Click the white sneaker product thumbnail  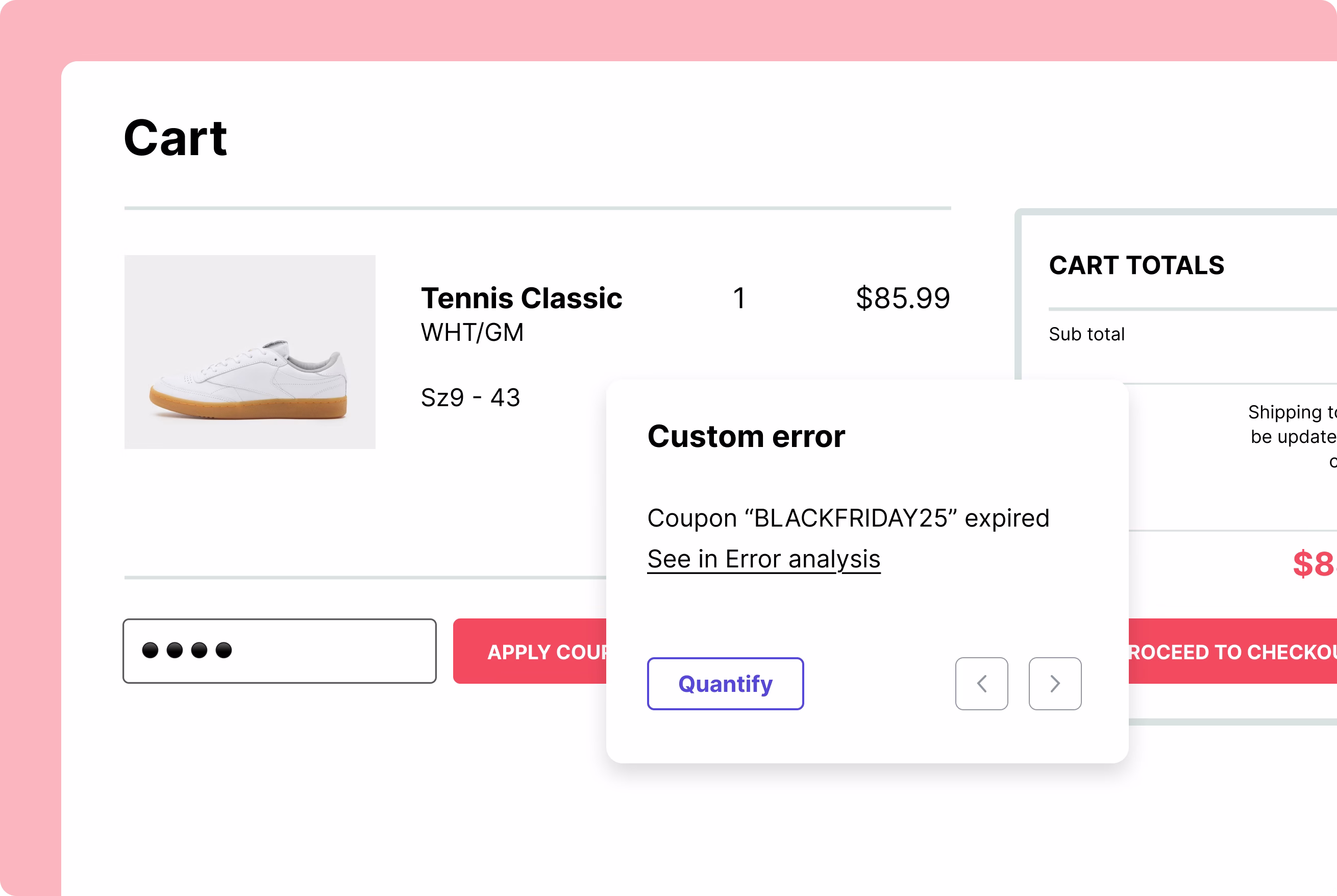tap(250, 352)
